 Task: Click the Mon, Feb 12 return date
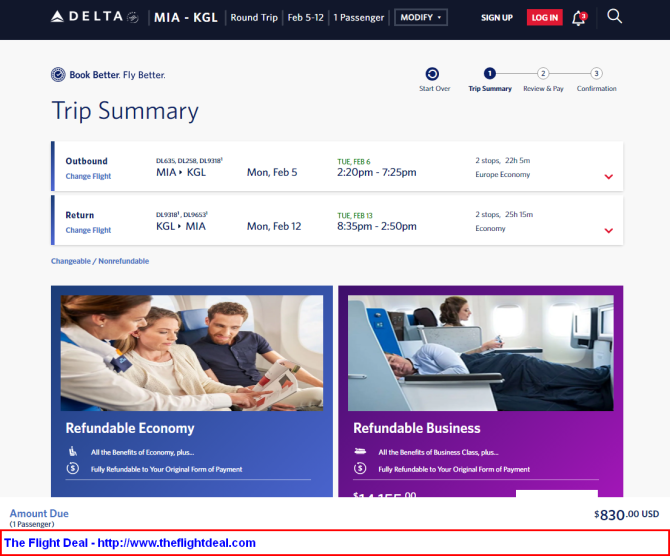coord(274,226)
